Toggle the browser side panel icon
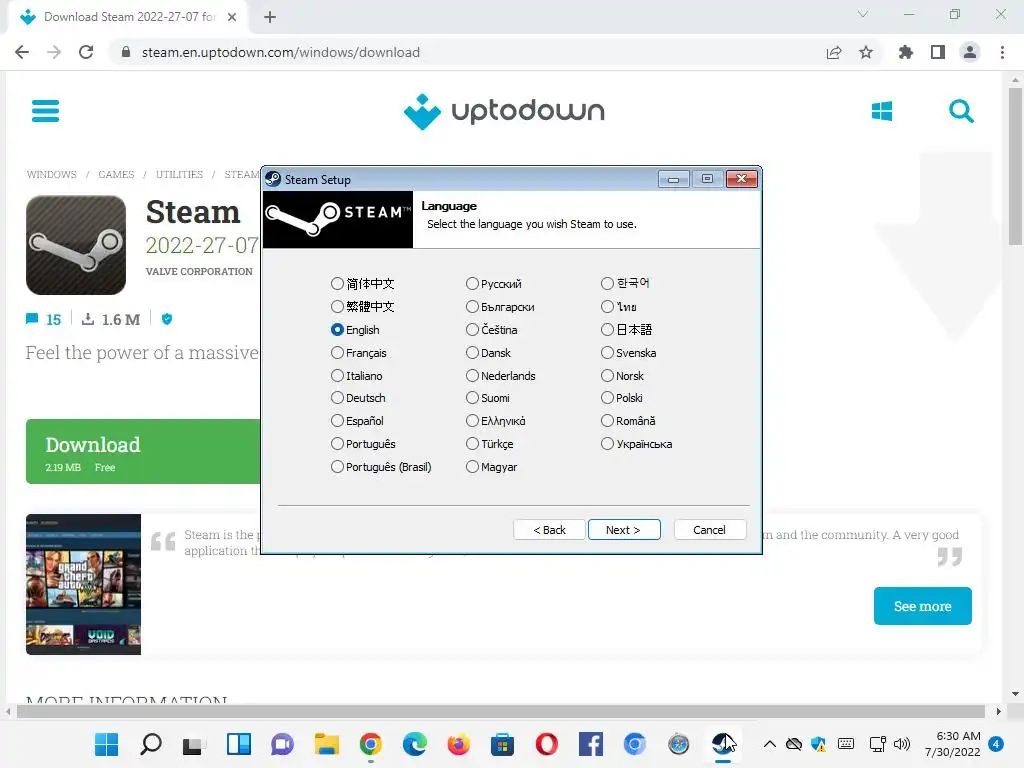Image resolution: width=1024 pixels, height=768 pixels. 938,52
